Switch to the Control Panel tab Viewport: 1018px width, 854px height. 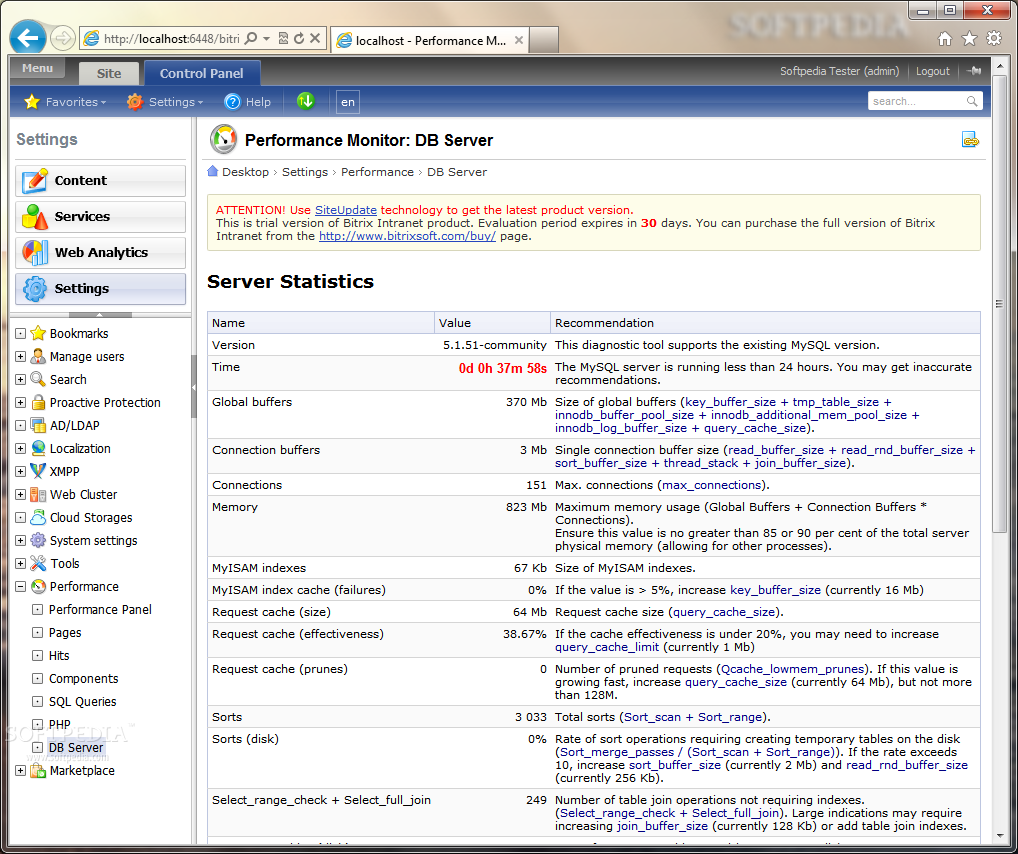click(202, 73)
